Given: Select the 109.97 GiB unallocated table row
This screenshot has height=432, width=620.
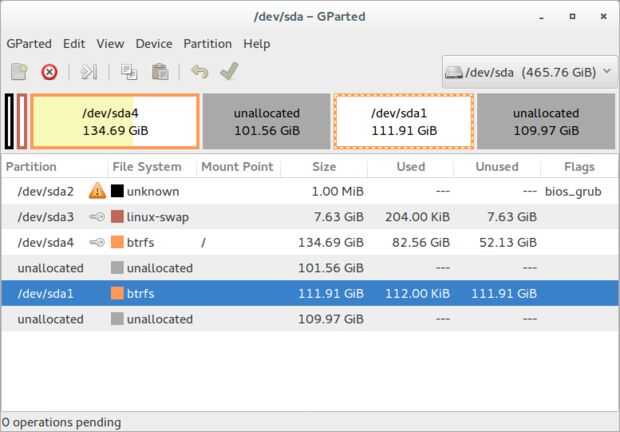Looking at the screenshot, I should (x=300, y=319).
